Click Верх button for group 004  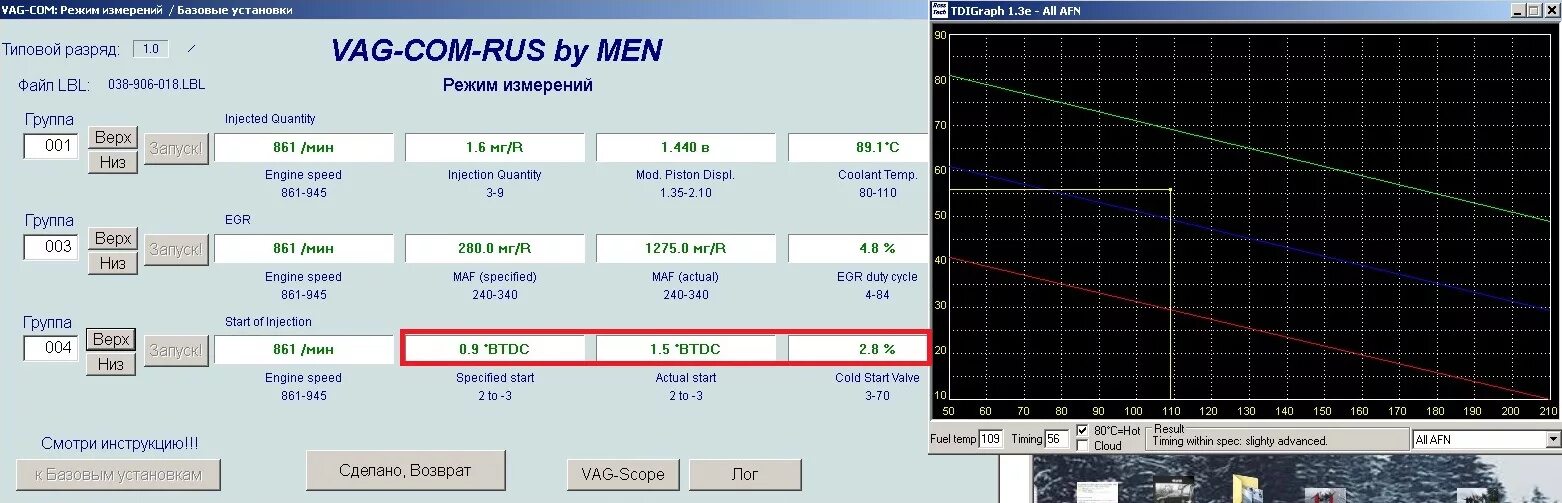tap(111, 340)
